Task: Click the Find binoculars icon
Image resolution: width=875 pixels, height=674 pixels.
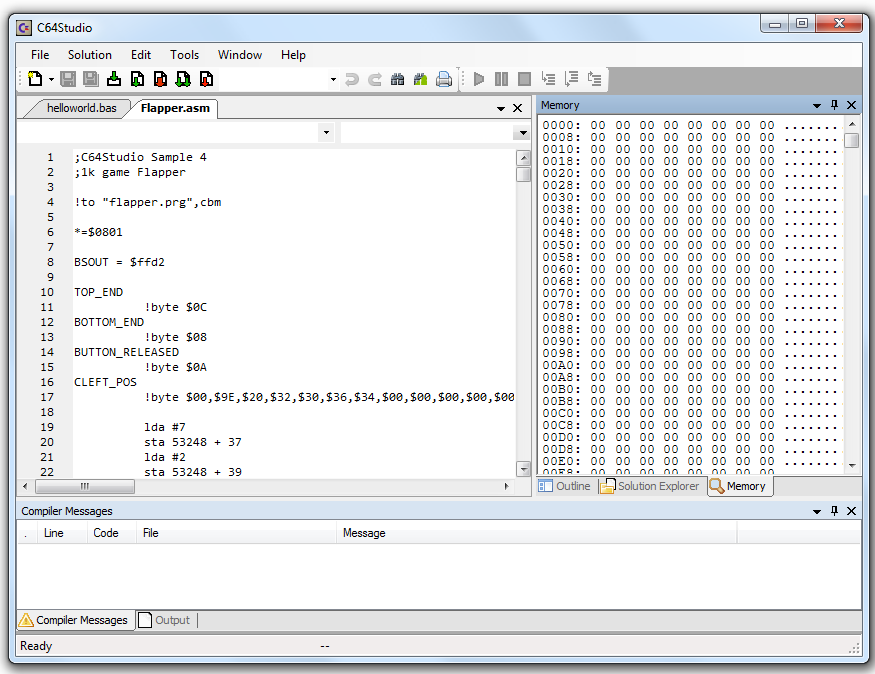Action: click(397, 79)
